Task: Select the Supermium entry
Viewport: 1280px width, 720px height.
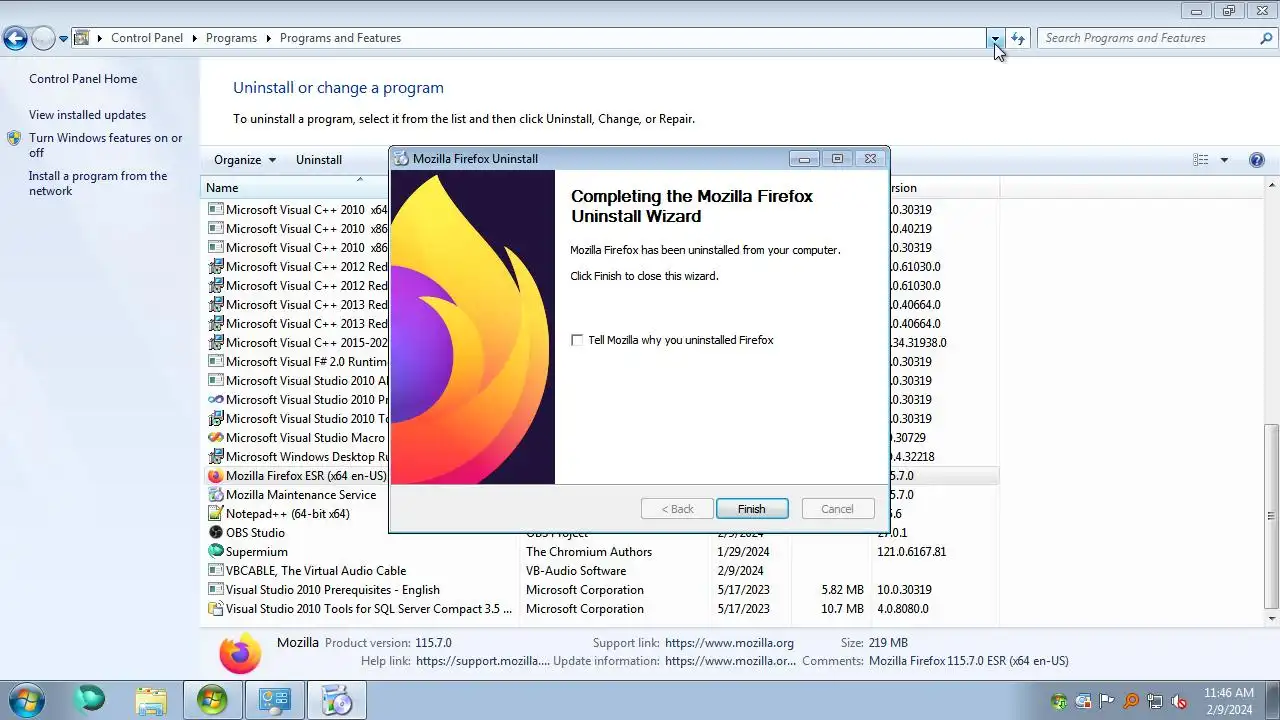Action: click(x=600, y=552)
